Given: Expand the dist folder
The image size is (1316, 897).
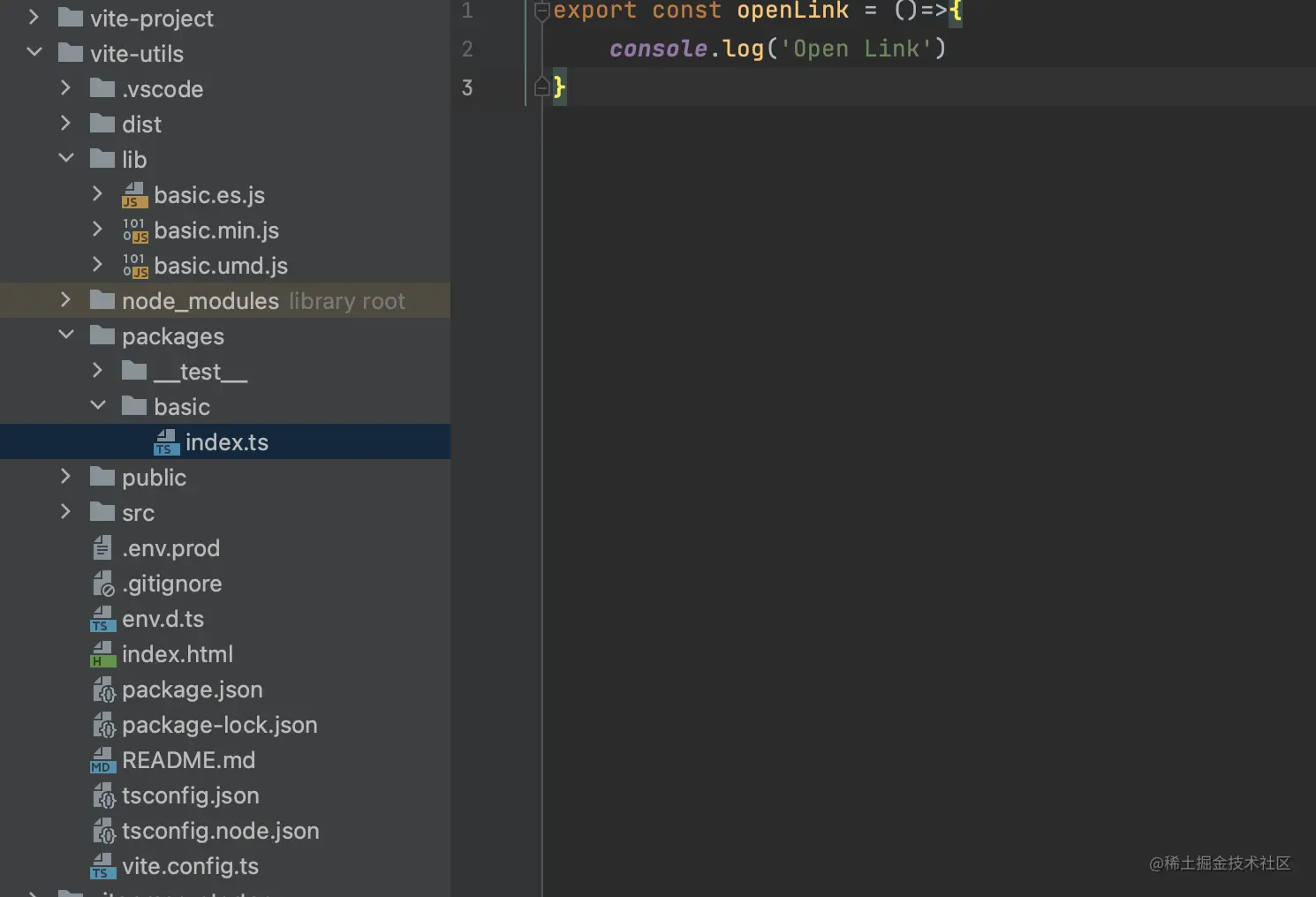Looking at the screenshot, I should point(65,123).
